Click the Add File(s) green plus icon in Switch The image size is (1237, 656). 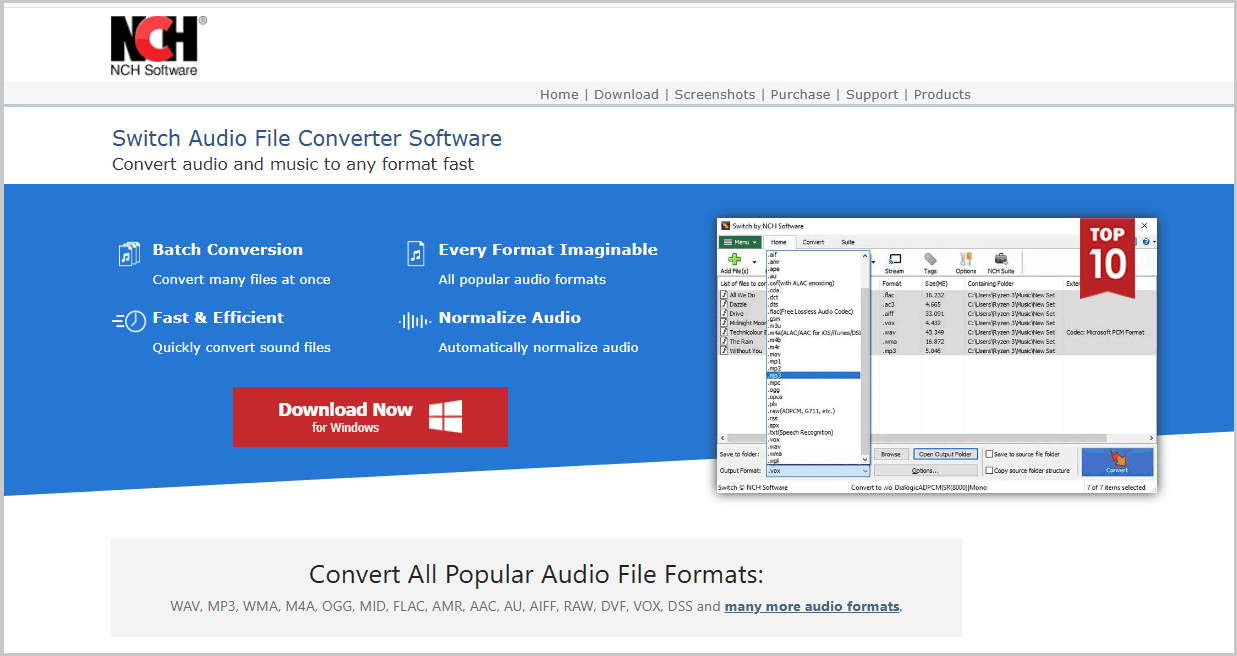(x=734, y=259)
